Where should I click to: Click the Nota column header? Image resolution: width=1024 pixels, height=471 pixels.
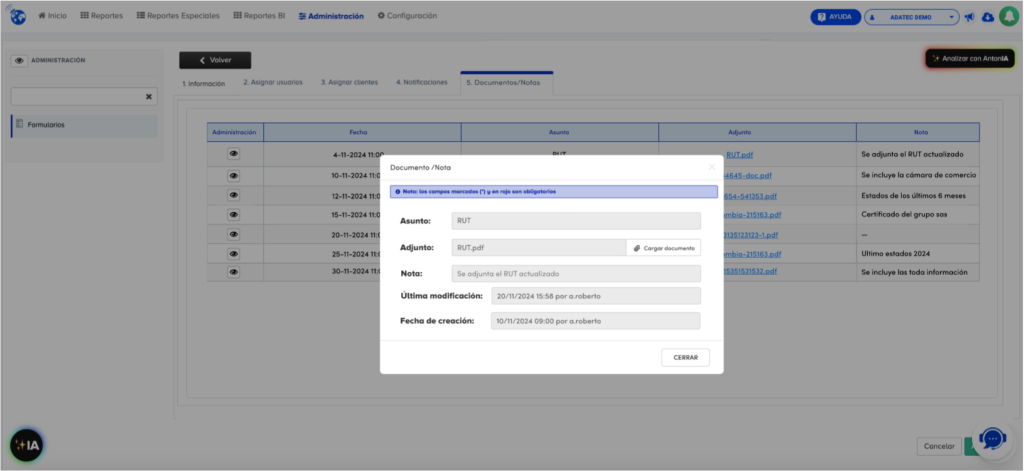click(x=918, y=132)
